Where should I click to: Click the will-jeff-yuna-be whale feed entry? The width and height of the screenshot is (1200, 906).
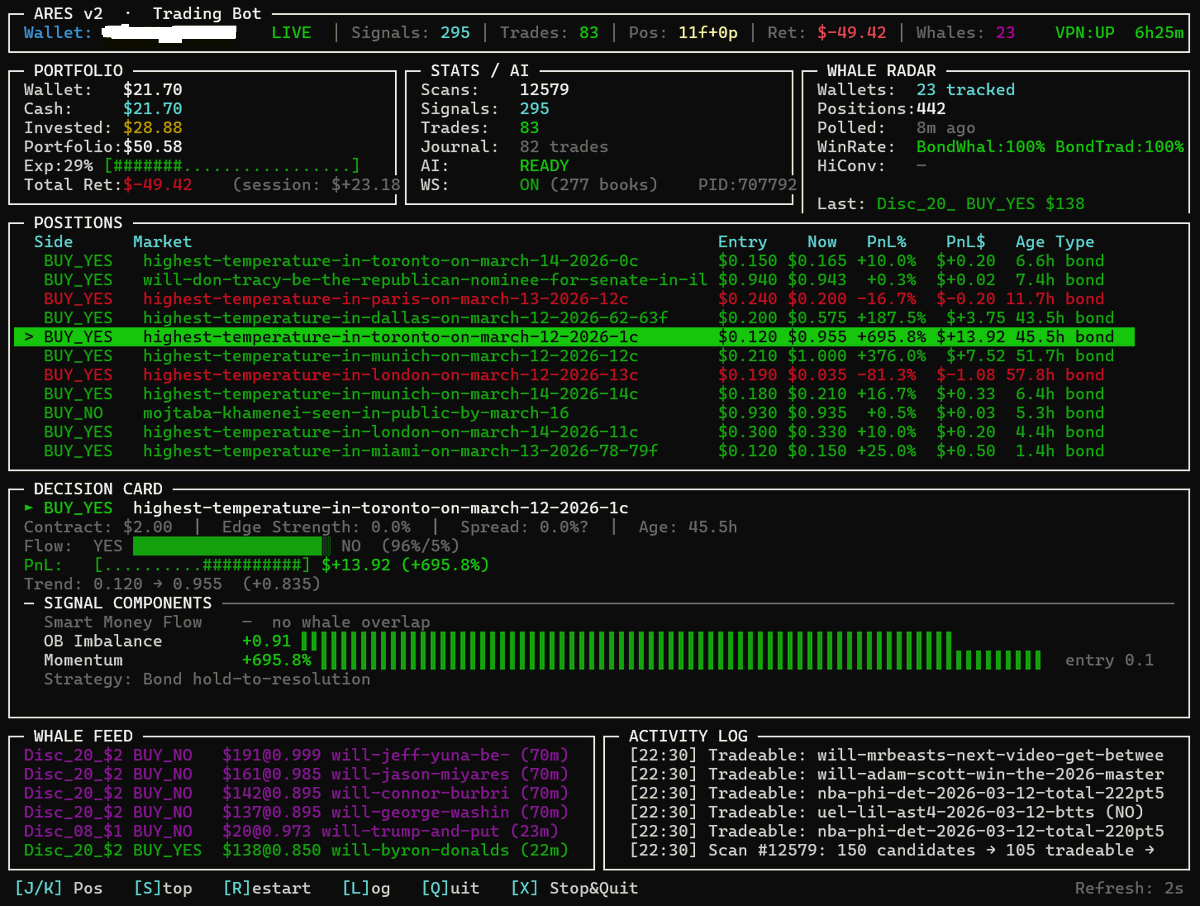pyautogui.click(x=296, y=755)
